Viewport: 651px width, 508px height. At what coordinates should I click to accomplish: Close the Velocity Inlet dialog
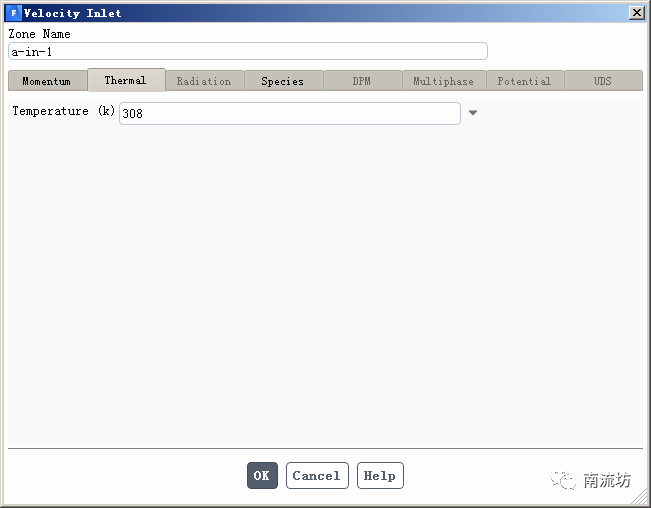(636, 13)
